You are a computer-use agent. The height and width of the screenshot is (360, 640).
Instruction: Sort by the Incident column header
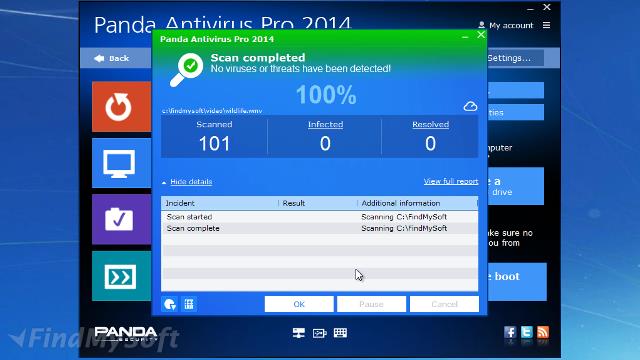tap(220, 203)
